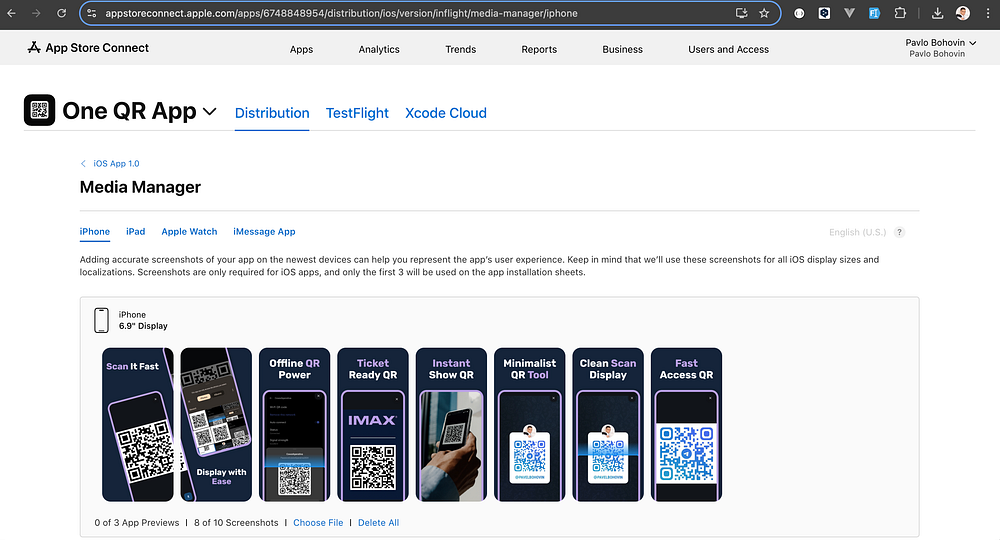Click the Media Manager heading
1000x540 pixels.
[x=140, y=187]
